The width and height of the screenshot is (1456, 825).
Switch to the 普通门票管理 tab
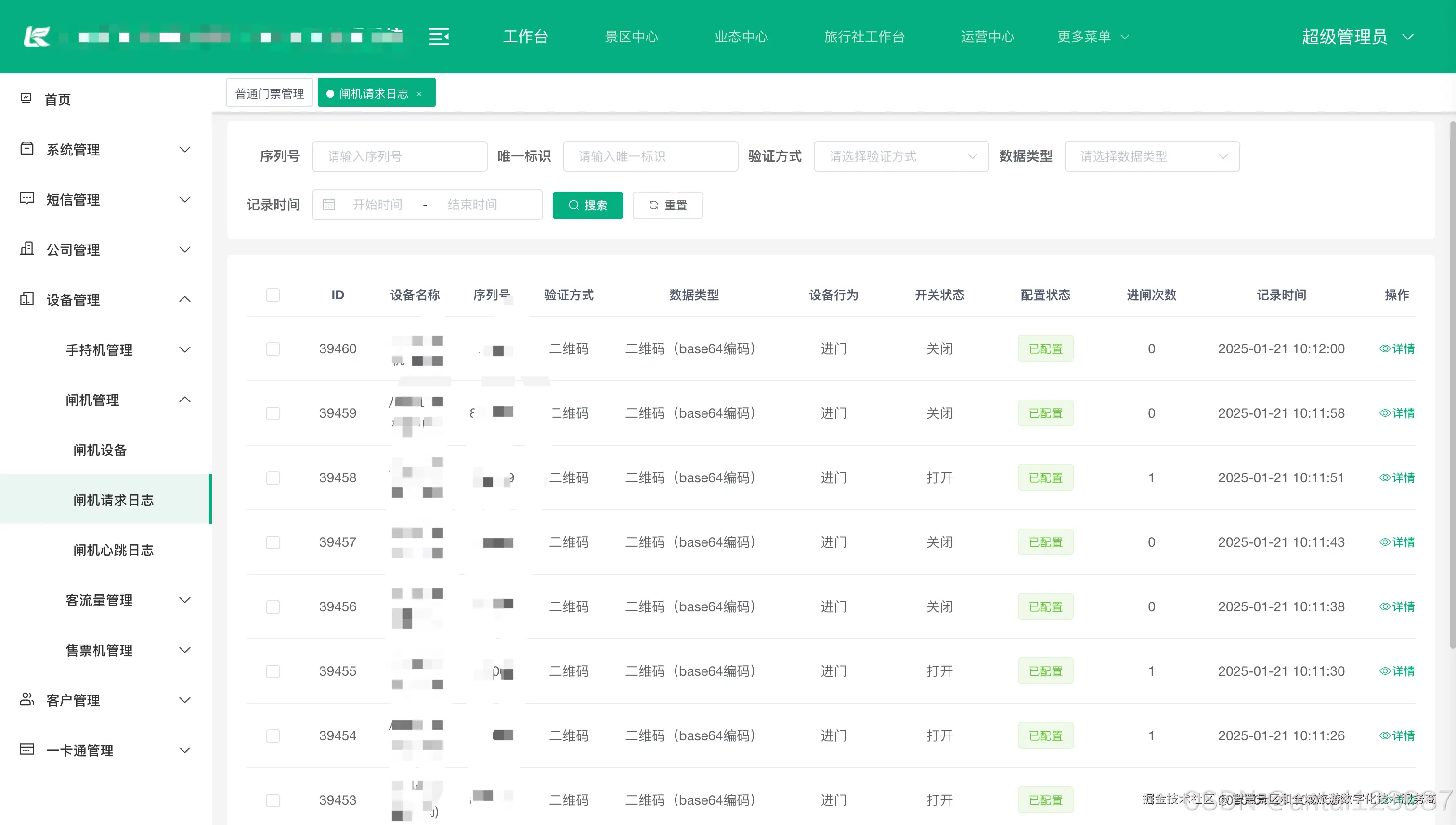269,93
